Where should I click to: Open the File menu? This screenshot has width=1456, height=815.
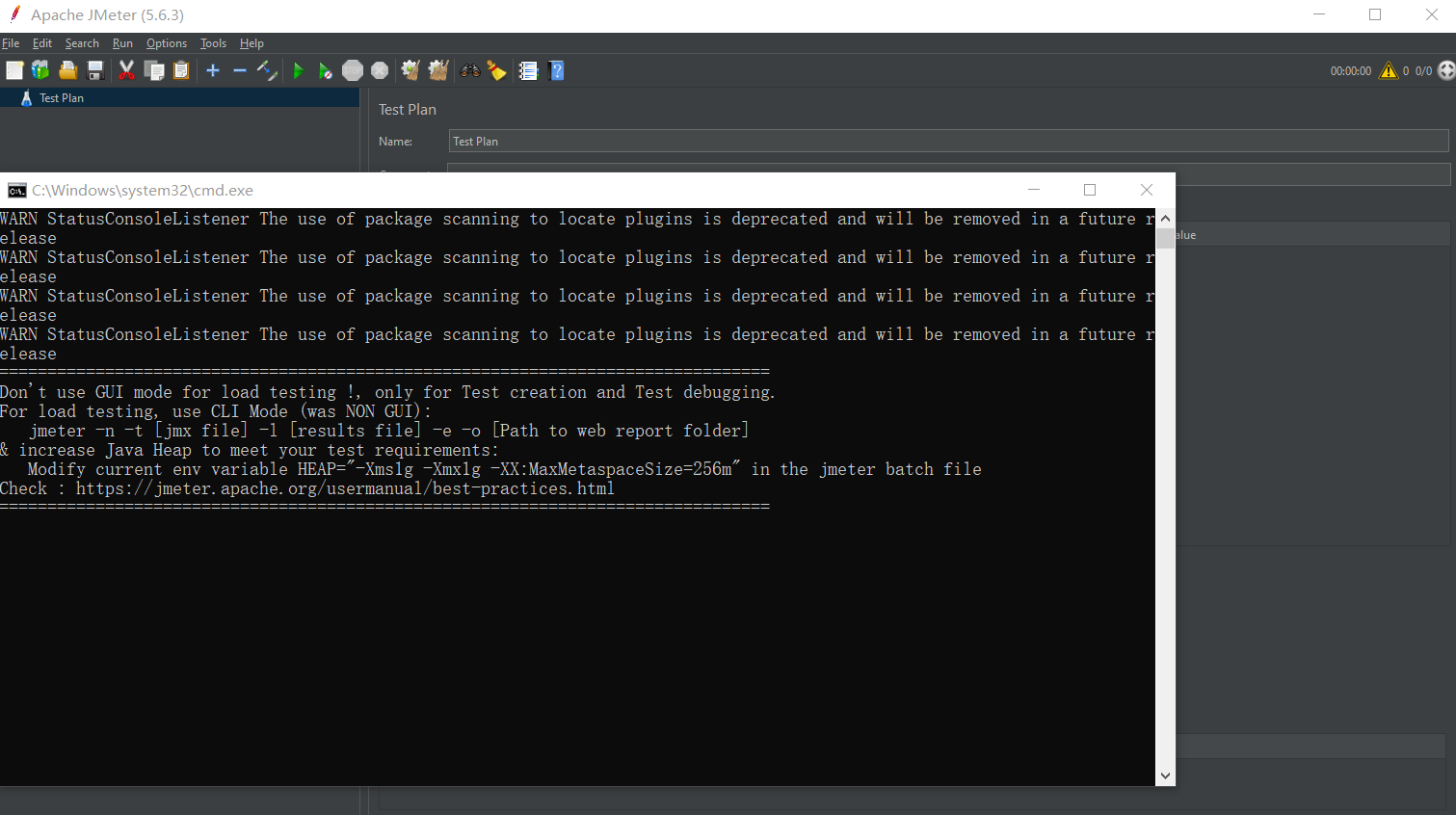pyautogui.click(x=11, y=43)
